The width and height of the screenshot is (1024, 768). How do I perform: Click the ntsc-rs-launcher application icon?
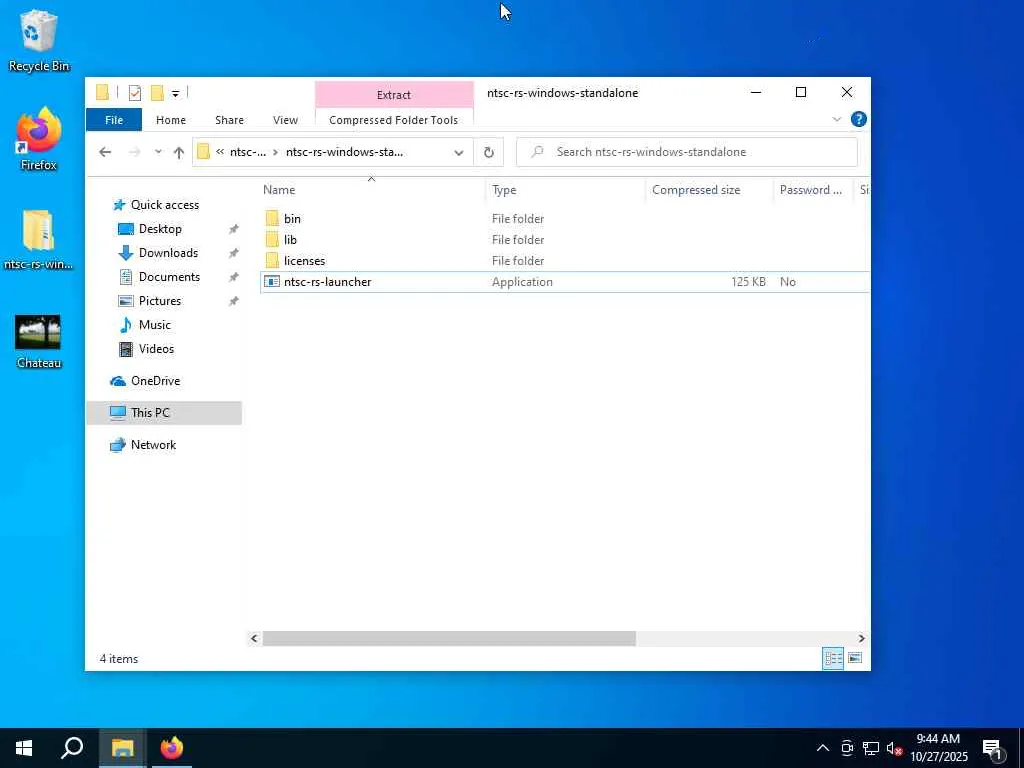point(272,282)
